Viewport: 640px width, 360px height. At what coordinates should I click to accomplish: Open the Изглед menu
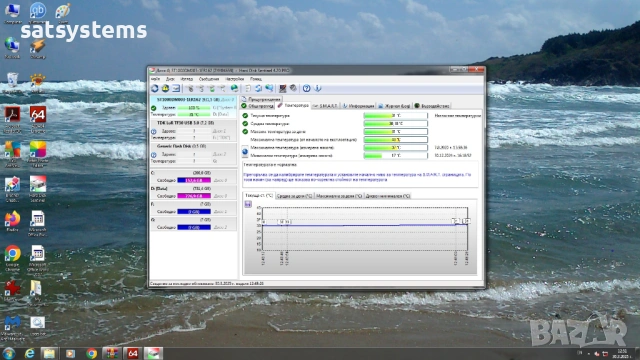pyautogui.click(x=187, y=79)
